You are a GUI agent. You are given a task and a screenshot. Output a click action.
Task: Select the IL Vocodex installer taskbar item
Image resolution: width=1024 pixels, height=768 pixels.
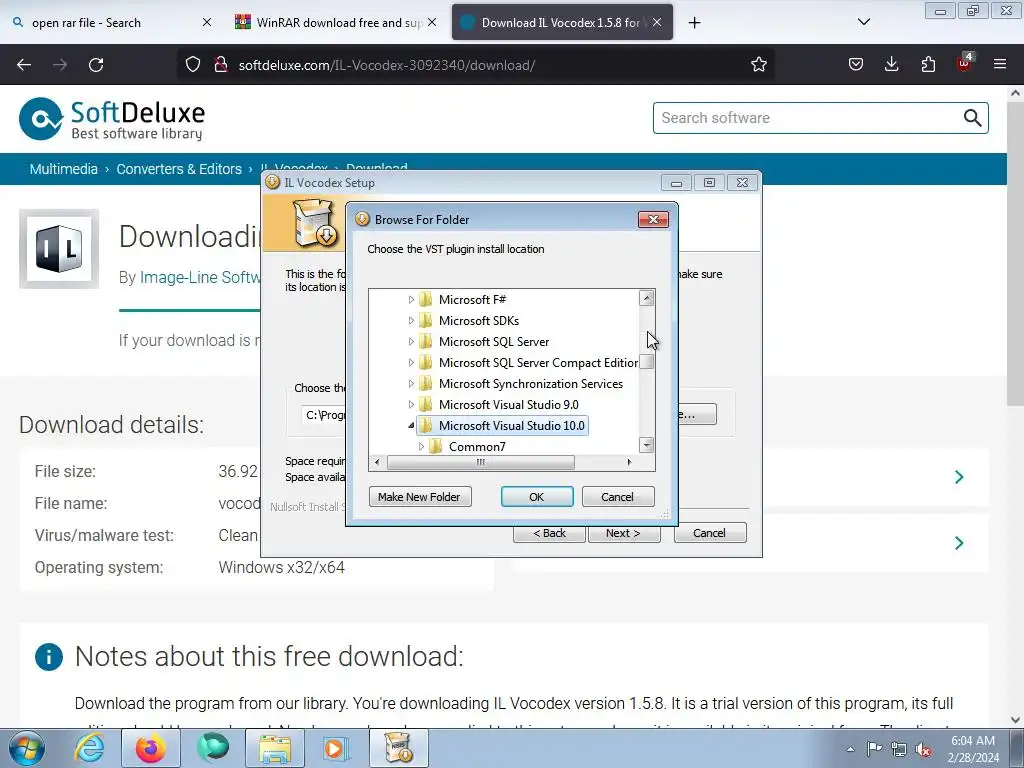pyautogui.click(x=398, y=748)
